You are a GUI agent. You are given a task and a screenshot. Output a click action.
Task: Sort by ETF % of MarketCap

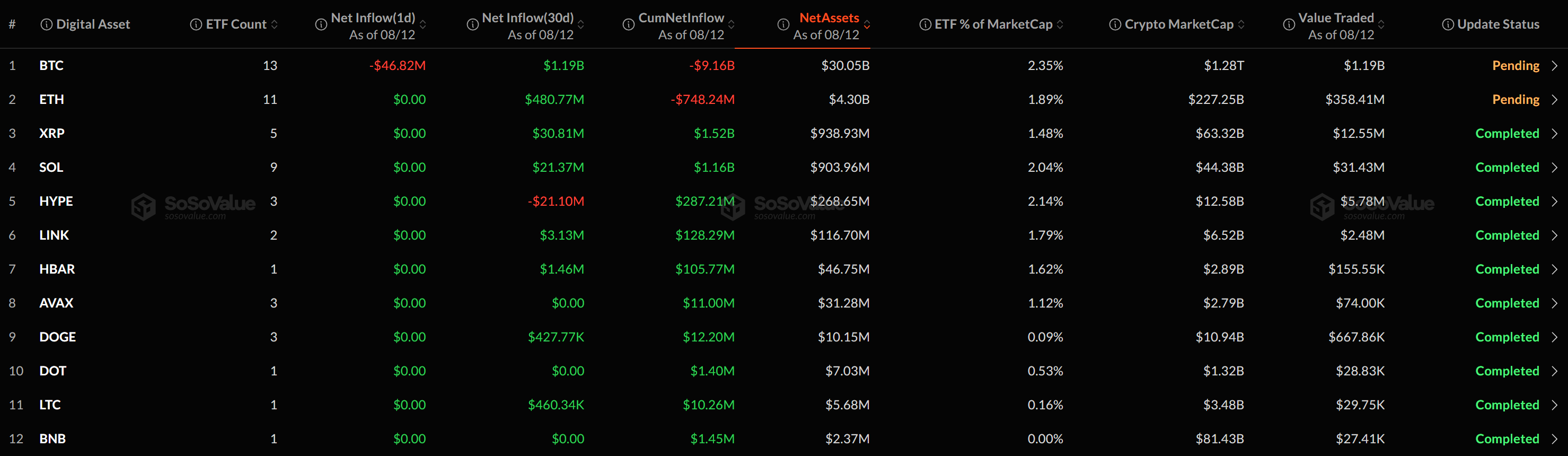pos(1060,24)
